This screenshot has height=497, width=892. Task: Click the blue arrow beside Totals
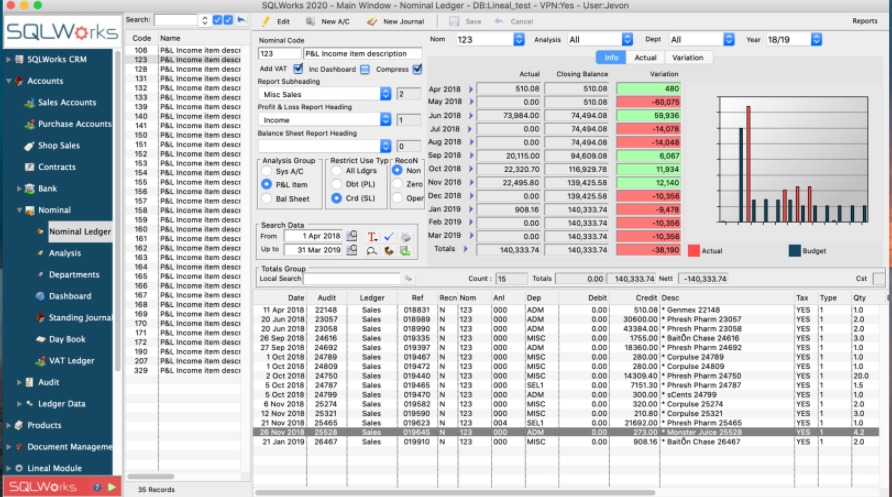(465, 249)
